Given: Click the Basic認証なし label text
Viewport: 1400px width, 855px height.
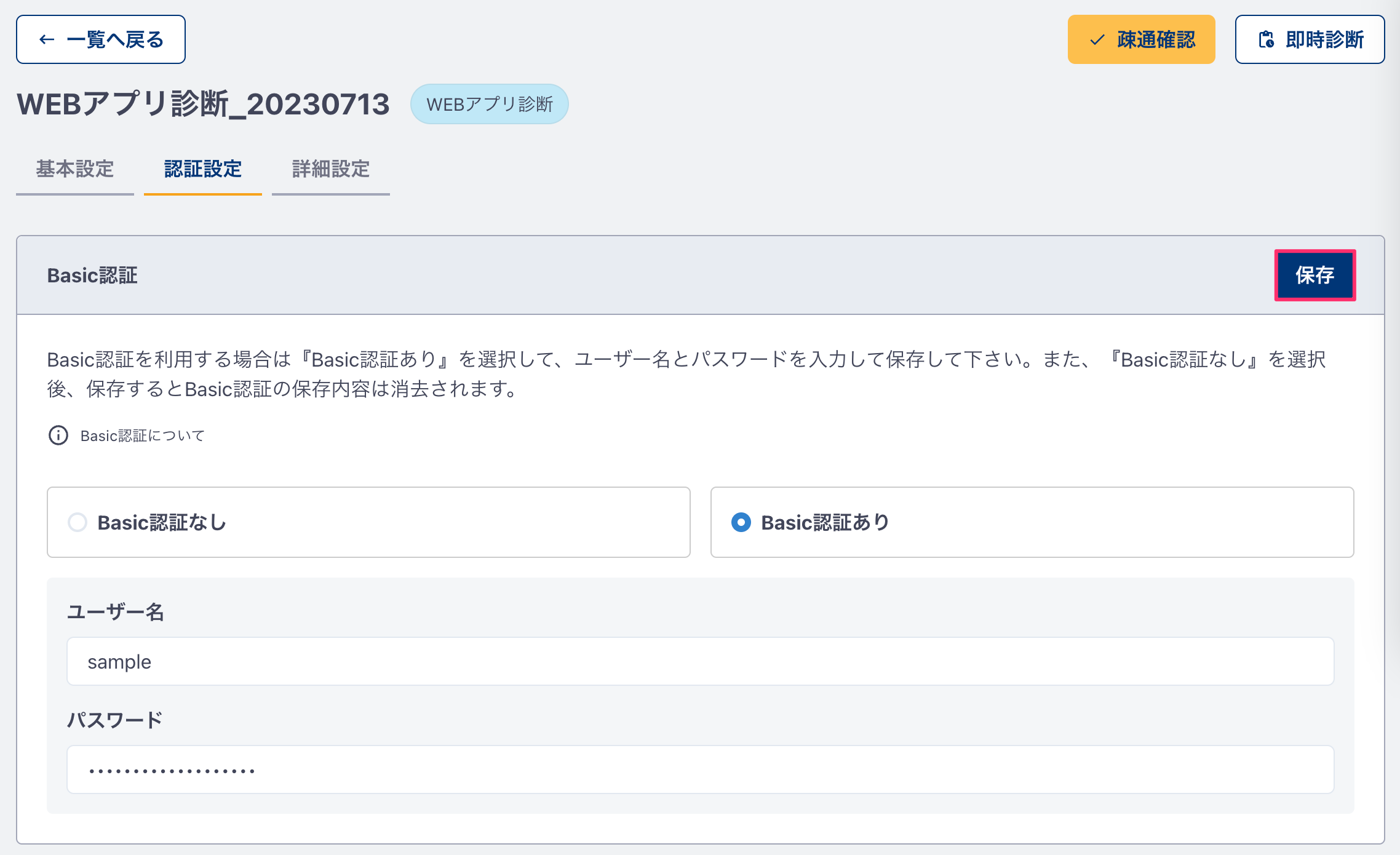Looking at the screenshot, I should point(162,522).
